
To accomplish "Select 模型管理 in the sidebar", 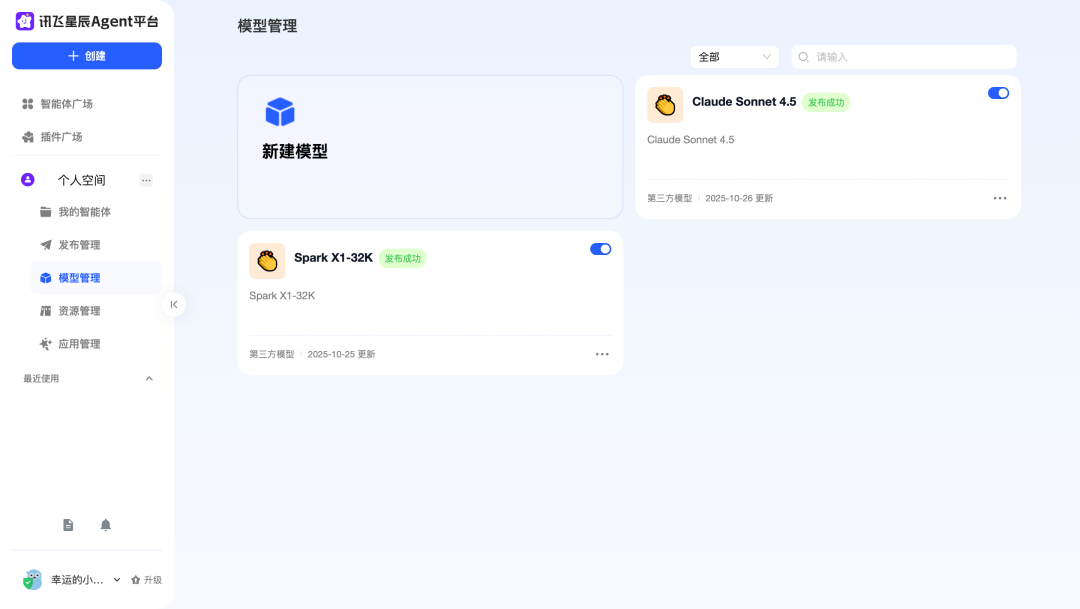I will click(x=96, y=278).
